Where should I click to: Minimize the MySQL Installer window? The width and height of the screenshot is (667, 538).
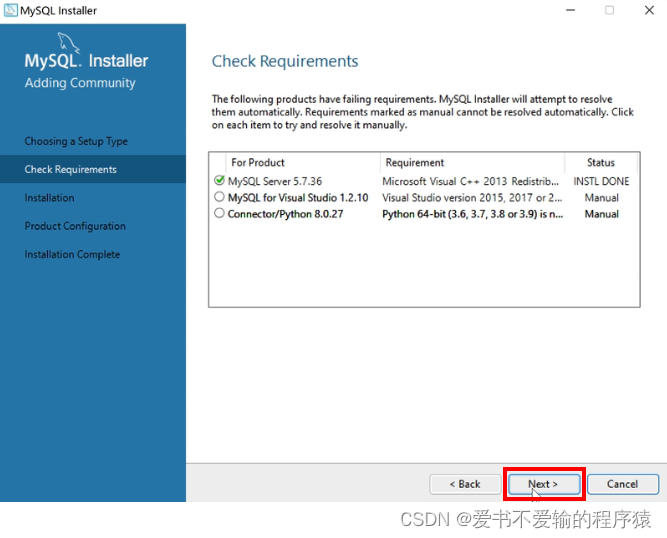(570, 10)
